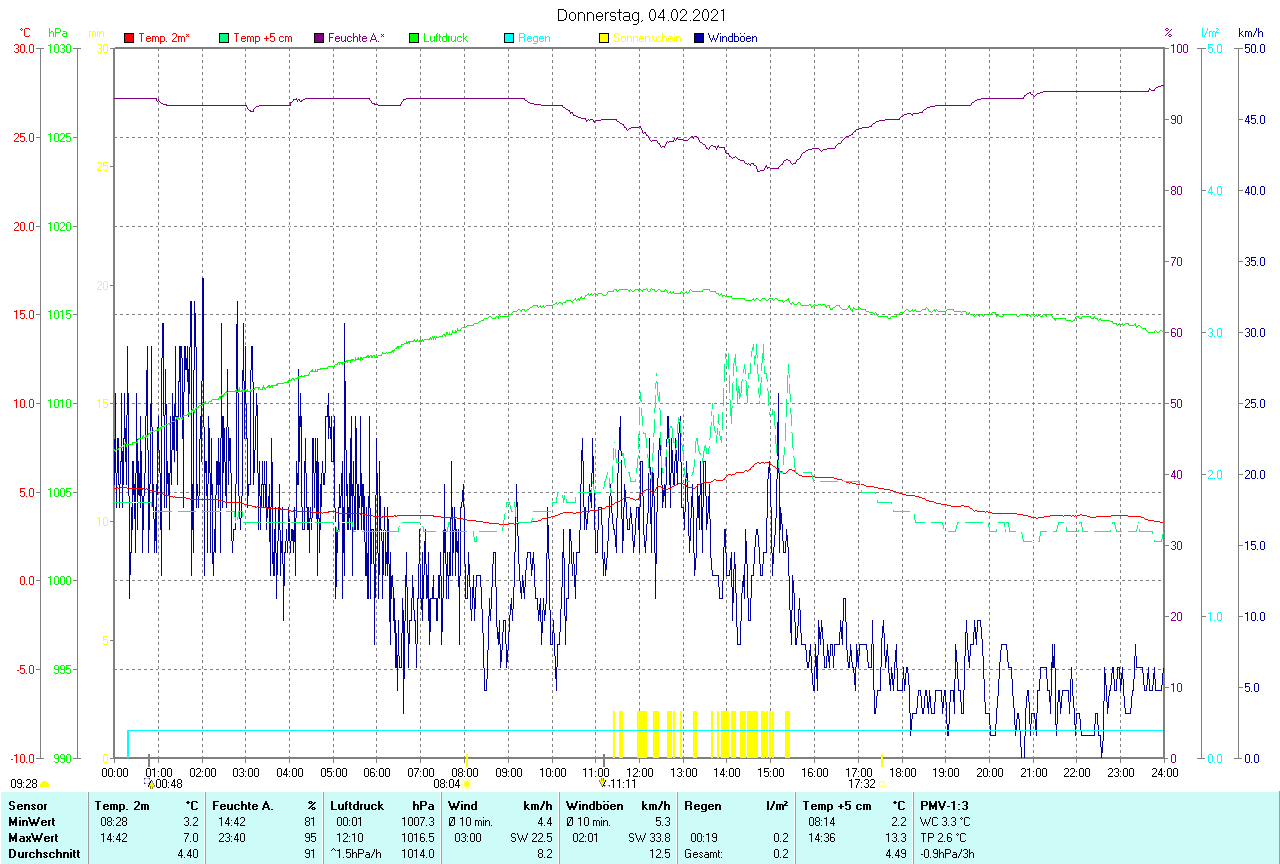Click the dark blue Windböen legend swatch
The image size is (1280, 864).
pyautogui.click(x=699, y=38)
